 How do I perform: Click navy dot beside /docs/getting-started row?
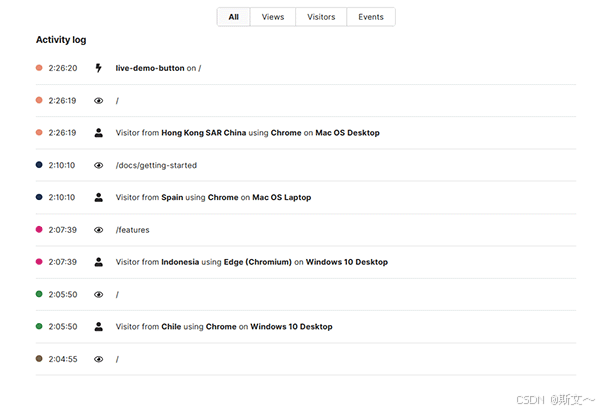[x=39, y=165]
